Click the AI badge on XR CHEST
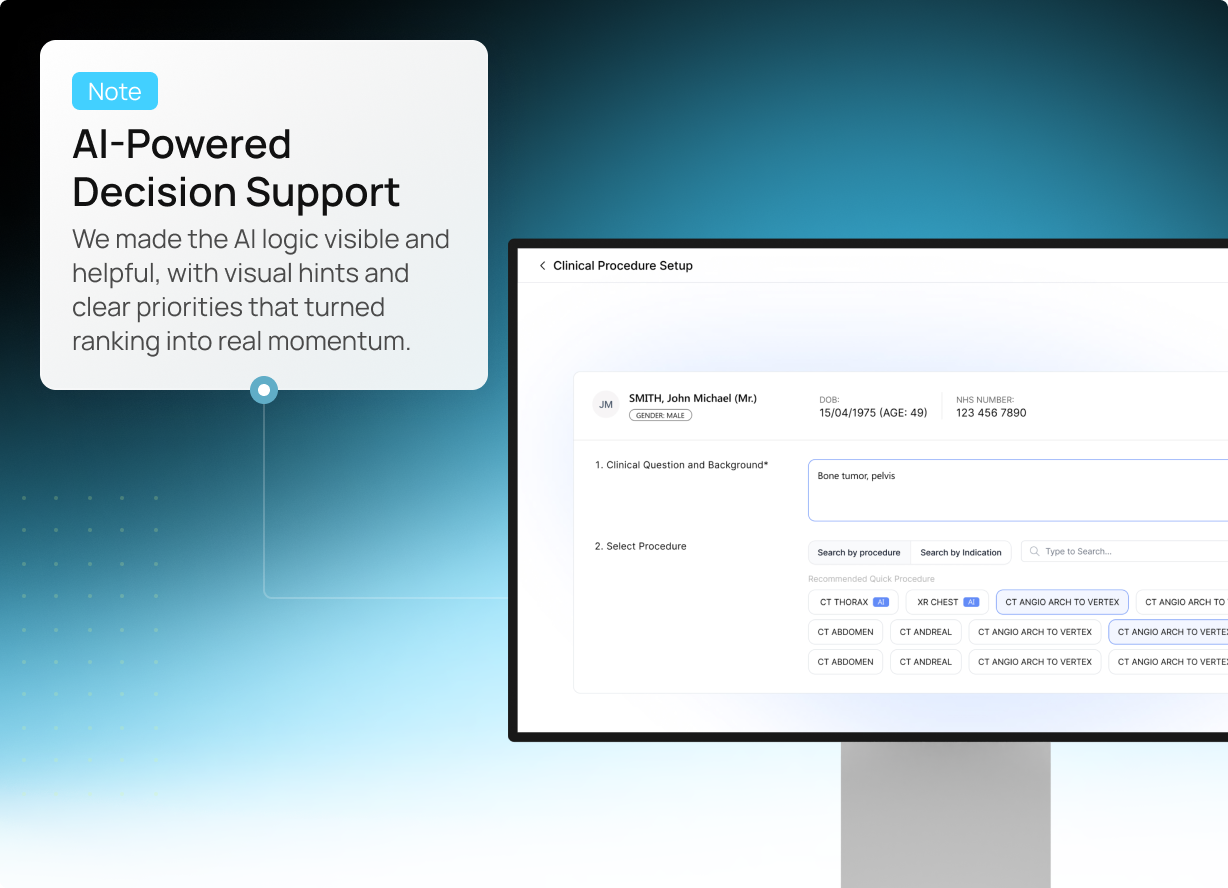The height and width of the screenshot is (888, 1228). (970, 602)
